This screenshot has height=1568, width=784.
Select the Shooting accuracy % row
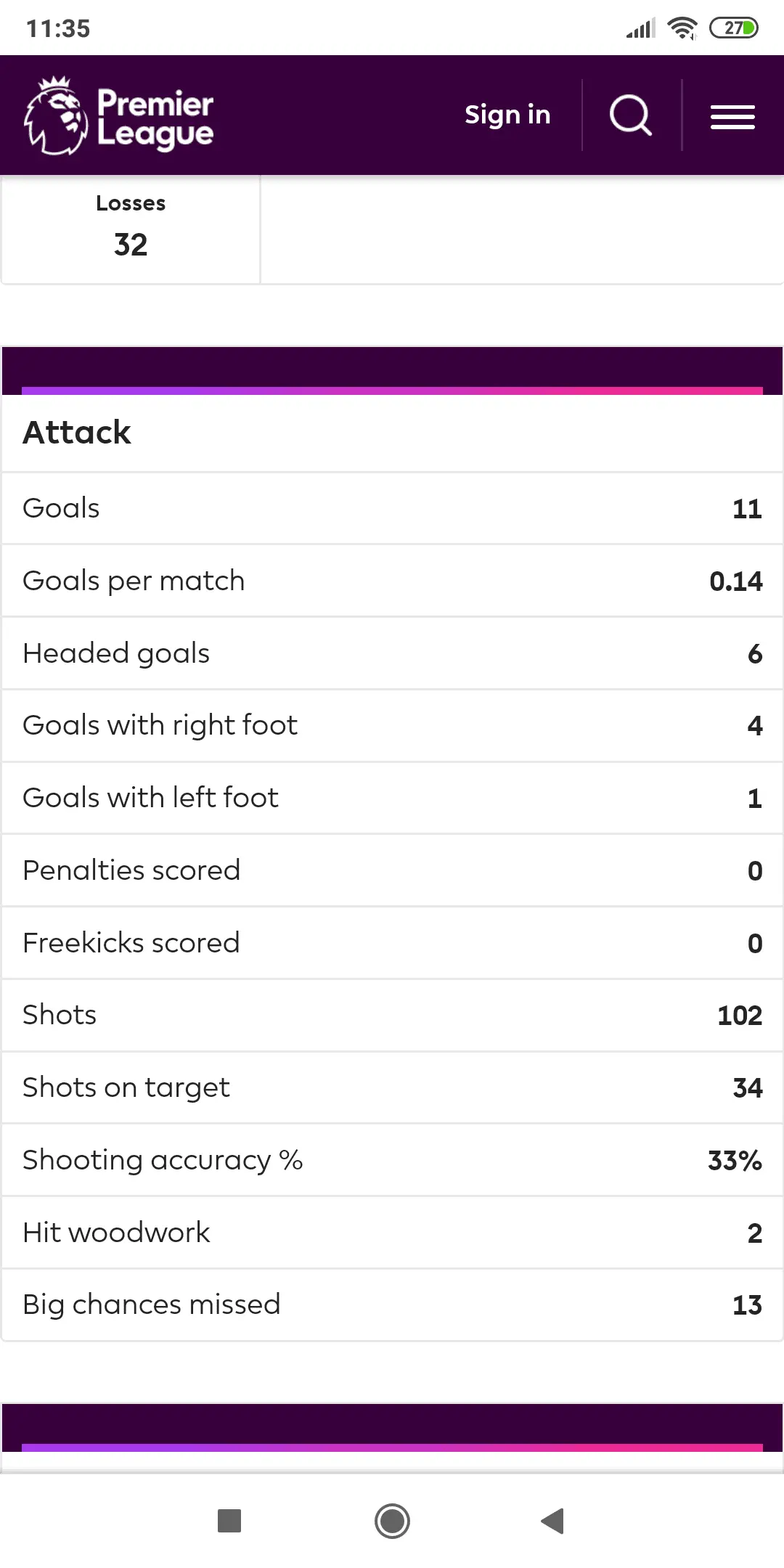point(392,1160)
